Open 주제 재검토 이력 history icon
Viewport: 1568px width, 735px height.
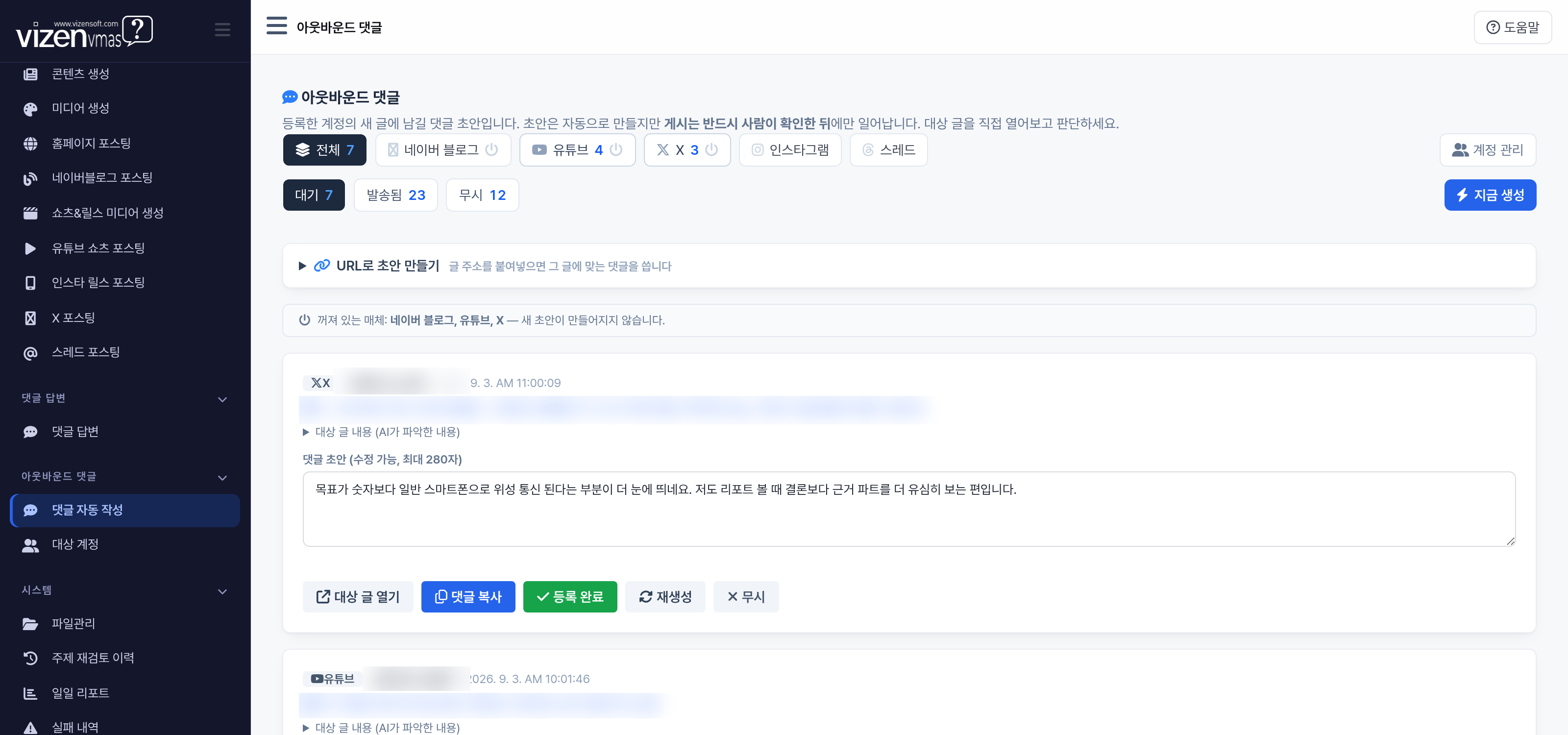(x=30, y=658)
